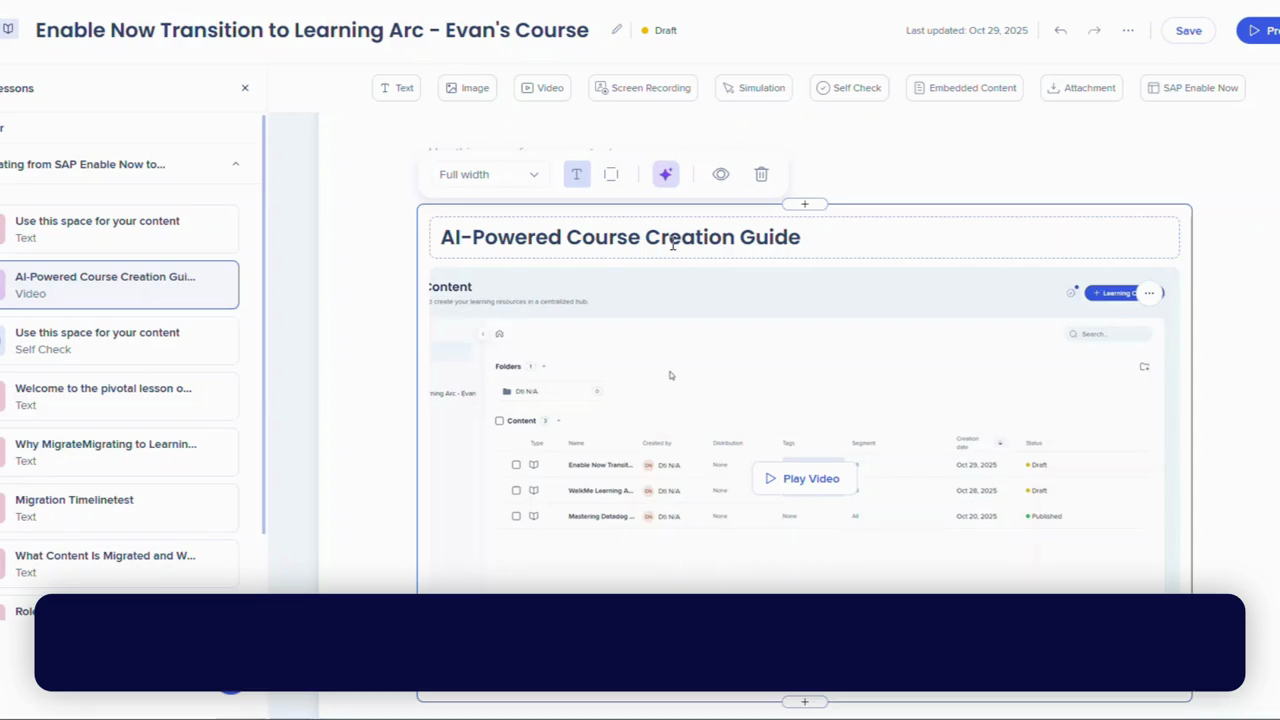Viewport: 1280px width, 720px height.
Task: Add block above using plus button
Action: [804, 204]
